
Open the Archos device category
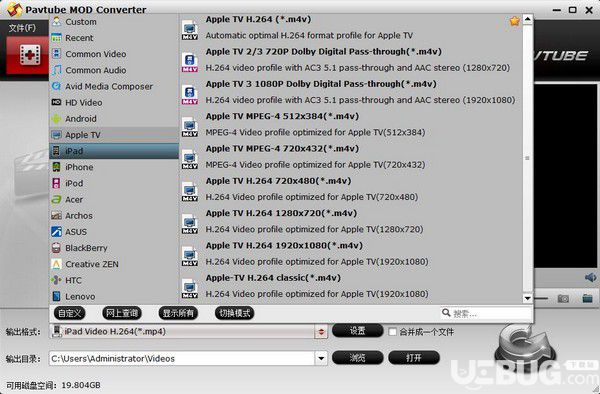coord(114,215)
